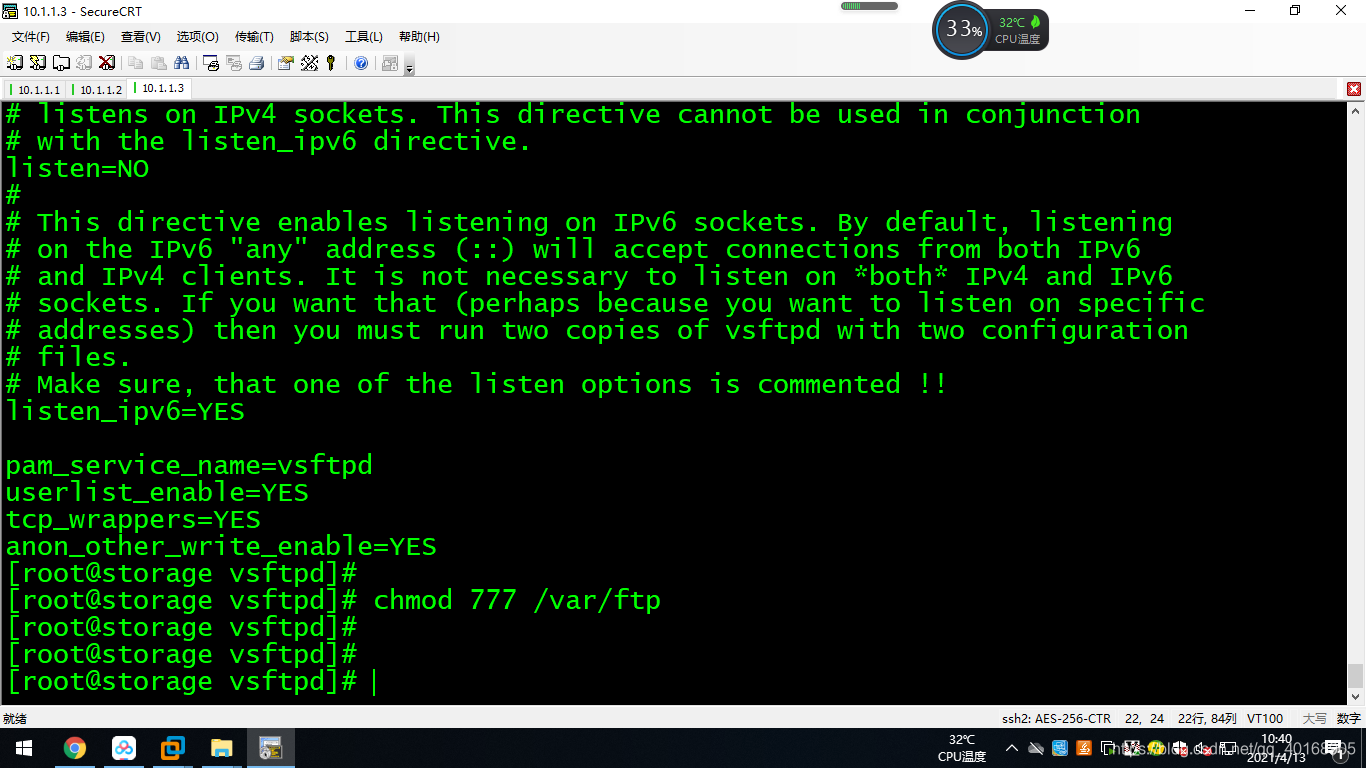Switch to the 10.1.1.1 session tab
The image size is (1366, 768).
(36, 89)
